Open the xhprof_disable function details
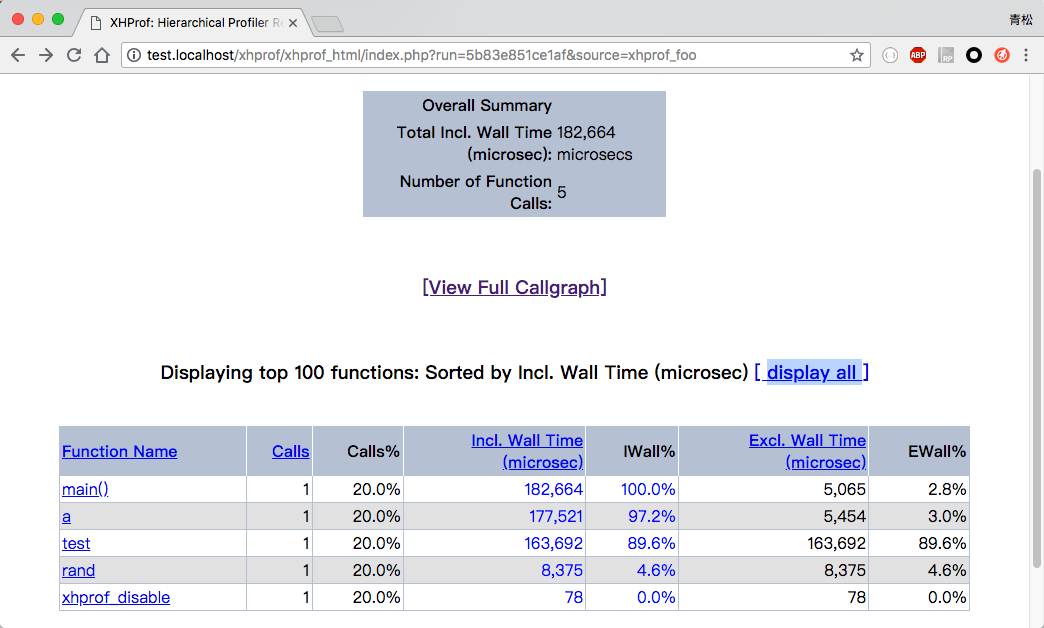The height and width of the screenshot is (628, 1044). coord(116,597)
